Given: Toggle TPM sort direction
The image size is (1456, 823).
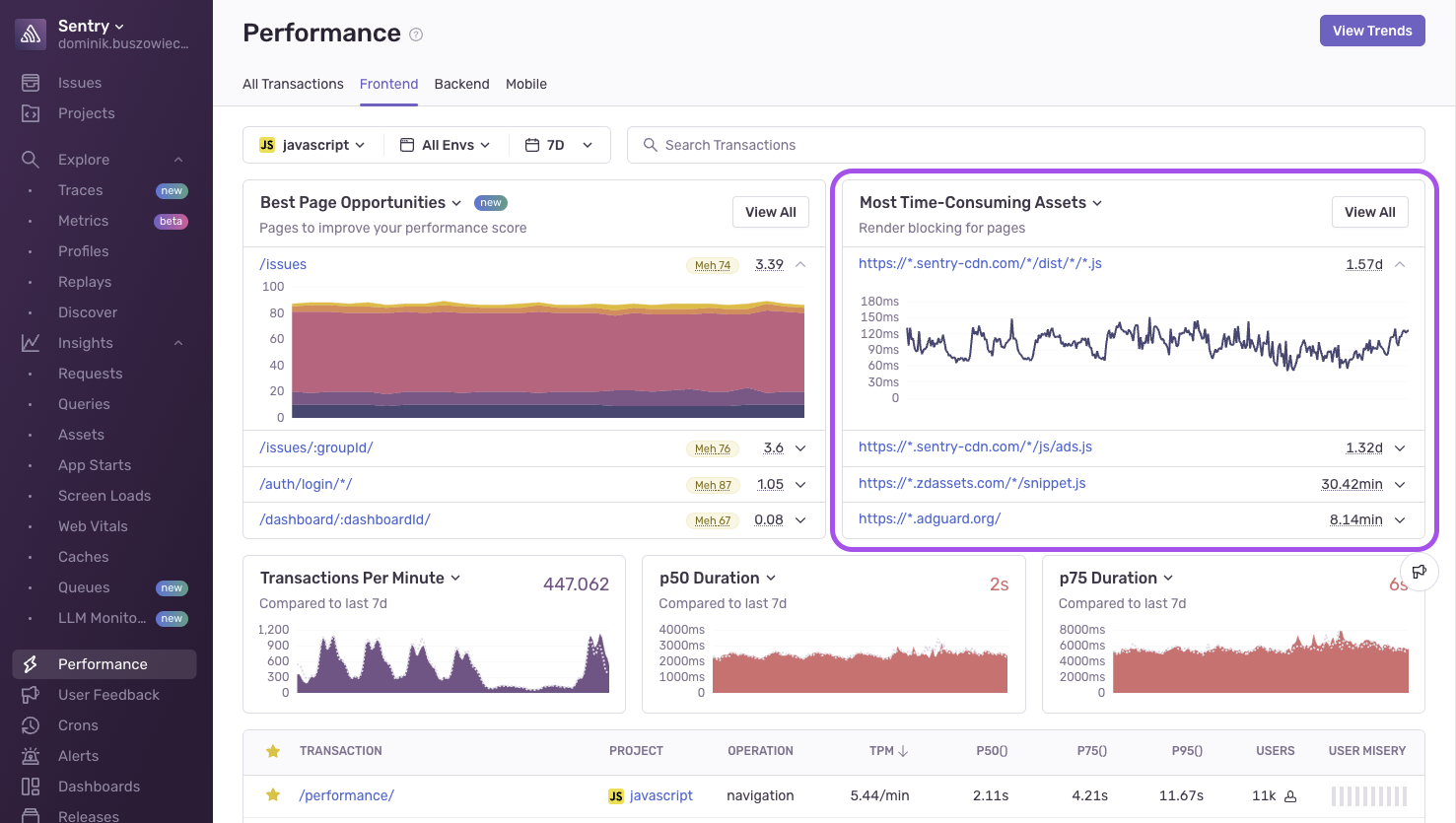Looking at the screenshot, I should point(888,750).
